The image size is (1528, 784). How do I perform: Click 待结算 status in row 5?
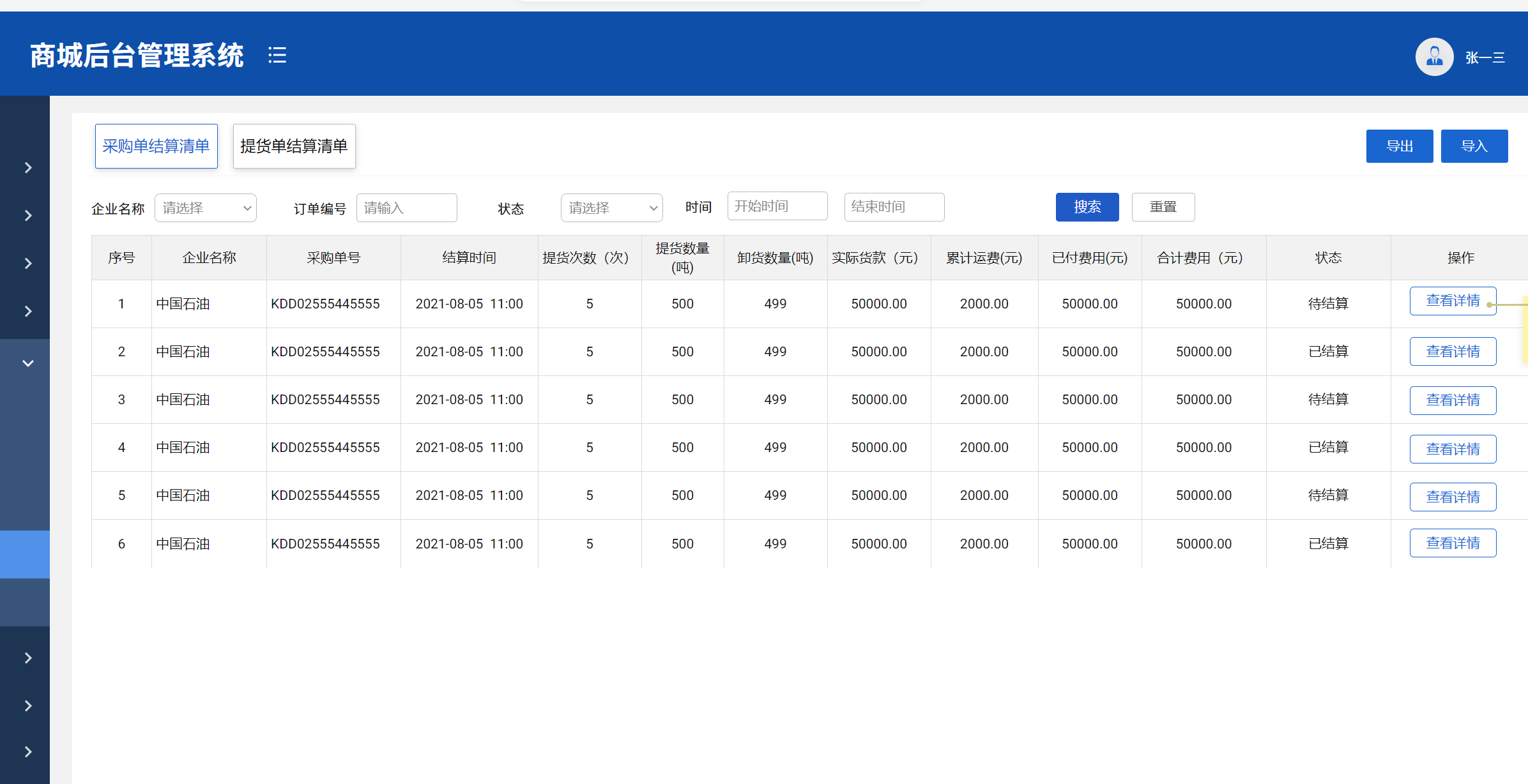point(1328,495)
